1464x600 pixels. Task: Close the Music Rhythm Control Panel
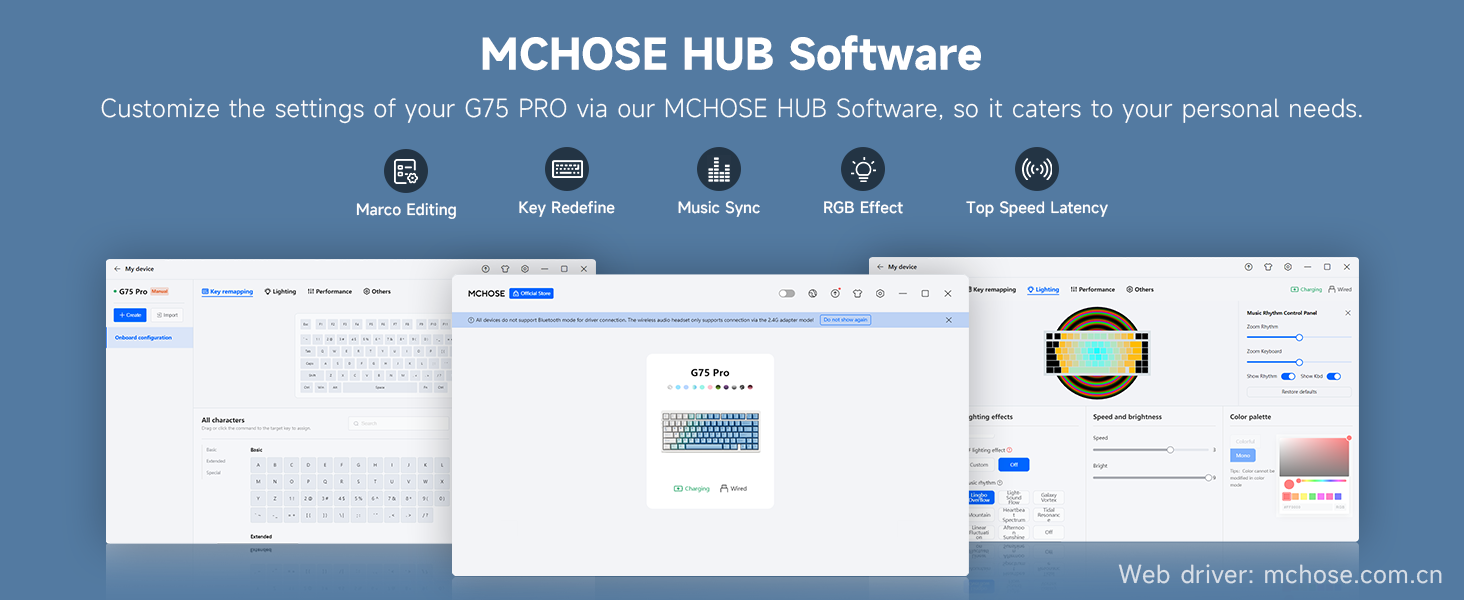[1347, 313]
